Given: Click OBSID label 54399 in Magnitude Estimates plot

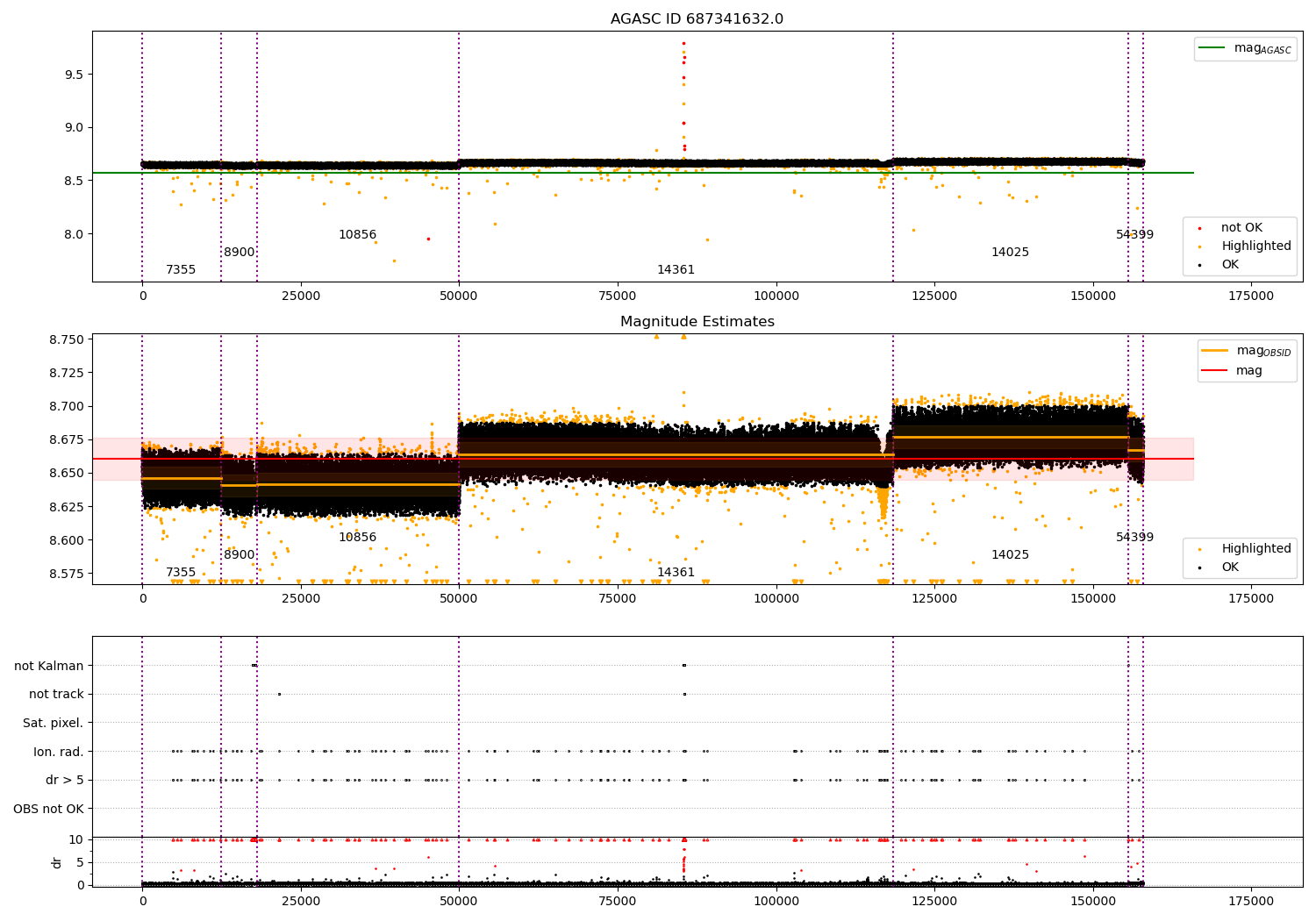Looking at the screenshot, I should (1134, 537).
